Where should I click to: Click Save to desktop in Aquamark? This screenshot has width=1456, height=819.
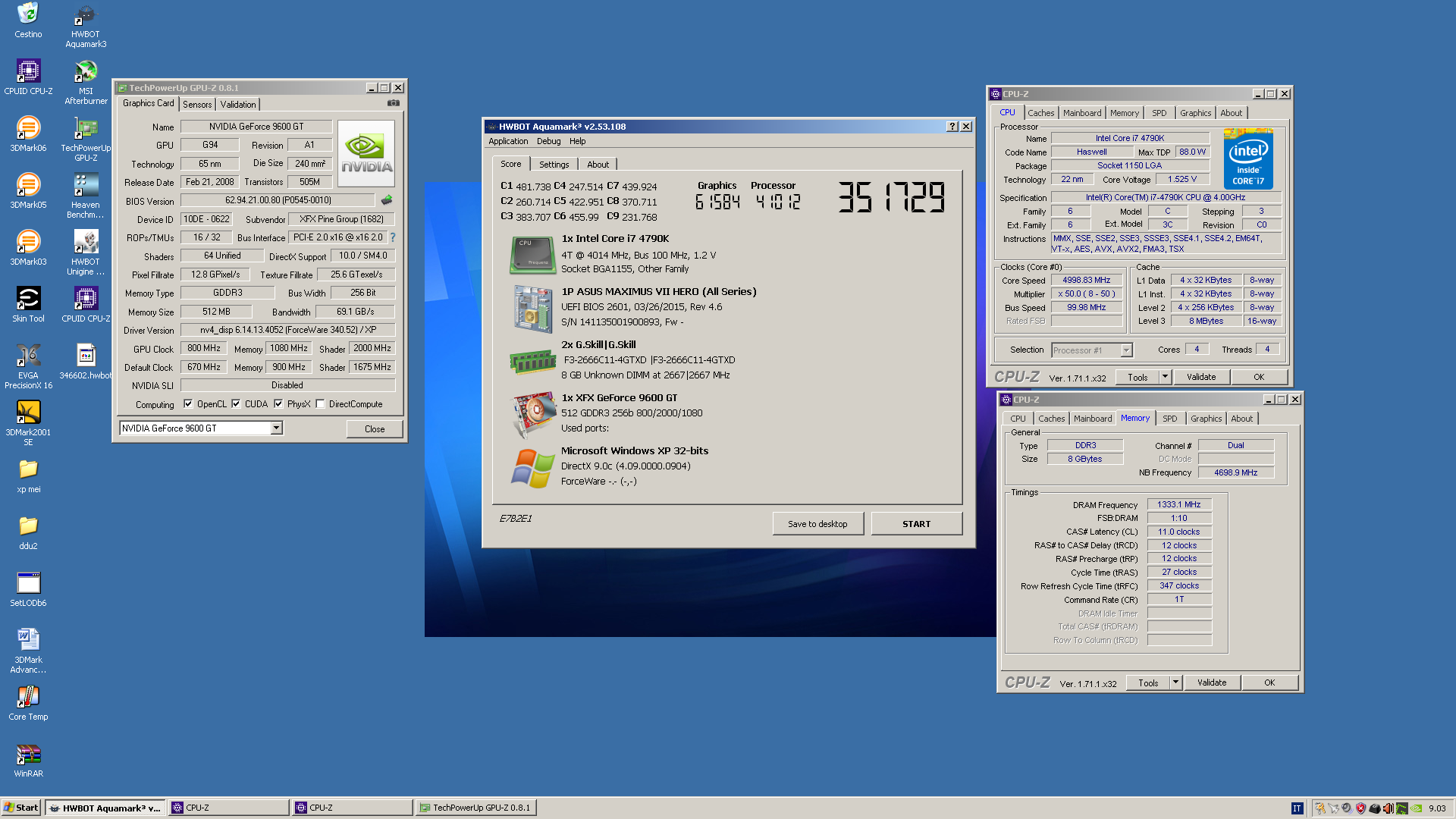(x=817, y=524)
